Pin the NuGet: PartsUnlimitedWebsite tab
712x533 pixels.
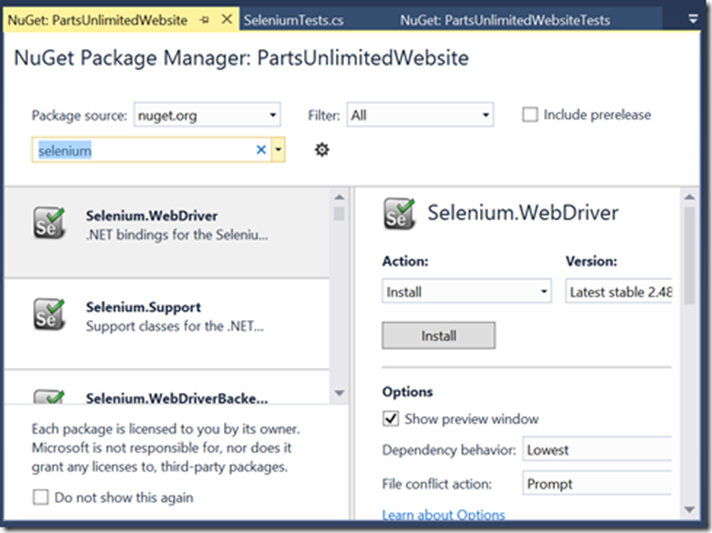[205, 20]
